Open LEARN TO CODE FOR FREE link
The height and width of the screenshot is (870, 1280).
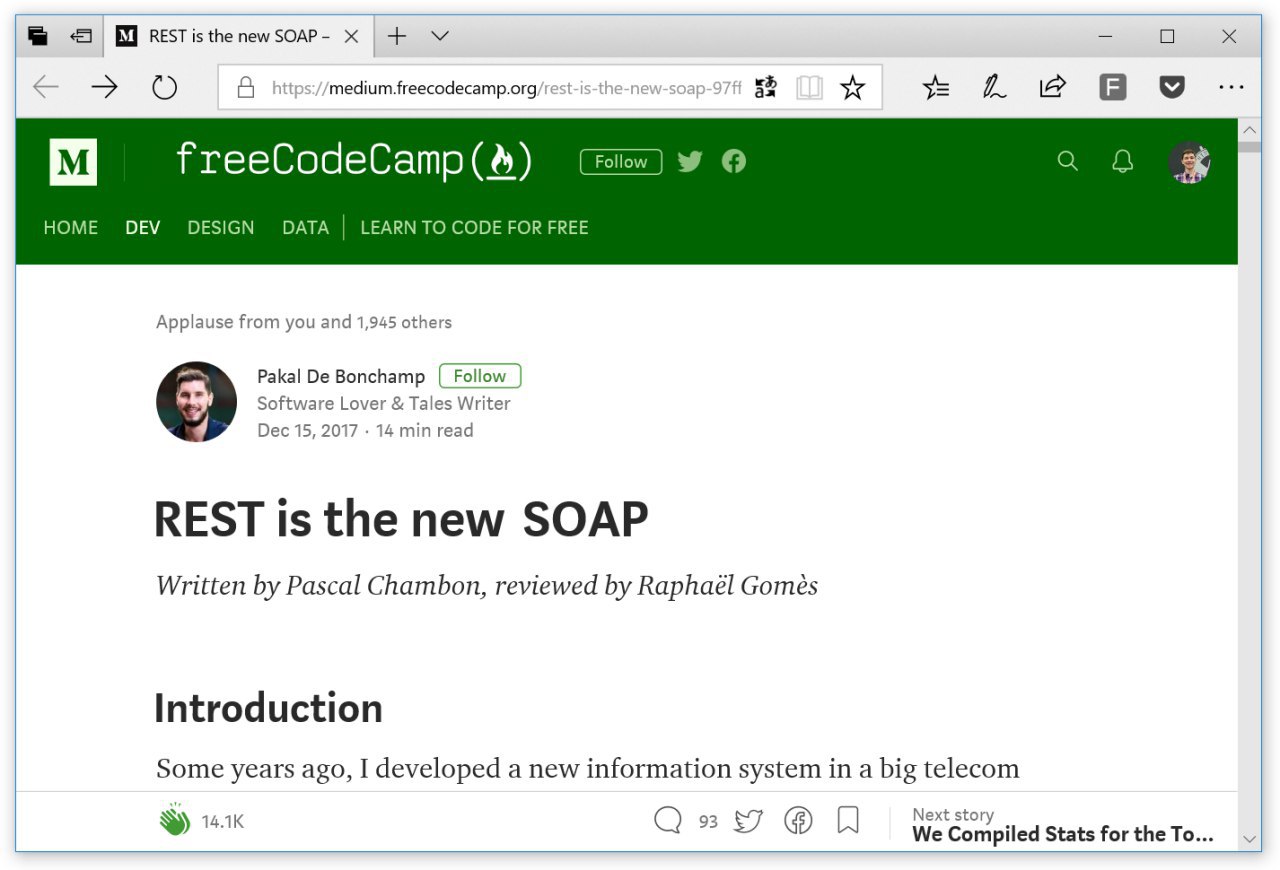pos(474,228)
